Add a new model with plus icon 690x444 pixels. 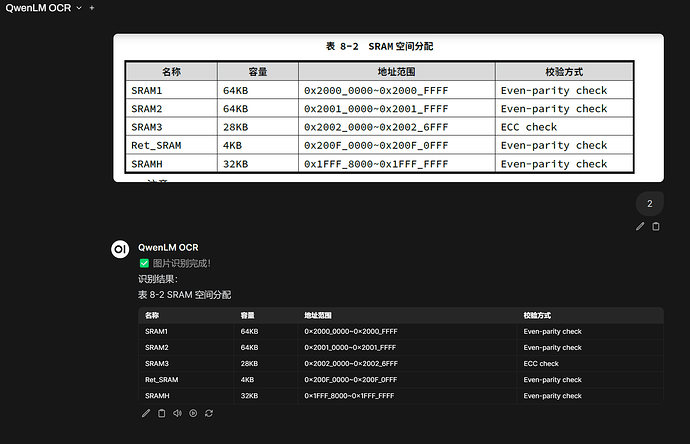pyautogui.click(x=92, y=8)
